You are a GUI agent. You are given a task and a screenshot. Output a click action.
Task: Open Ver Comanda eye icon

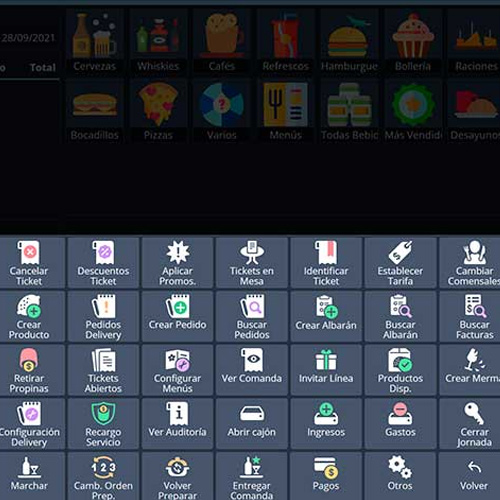[x=252, y=360]
